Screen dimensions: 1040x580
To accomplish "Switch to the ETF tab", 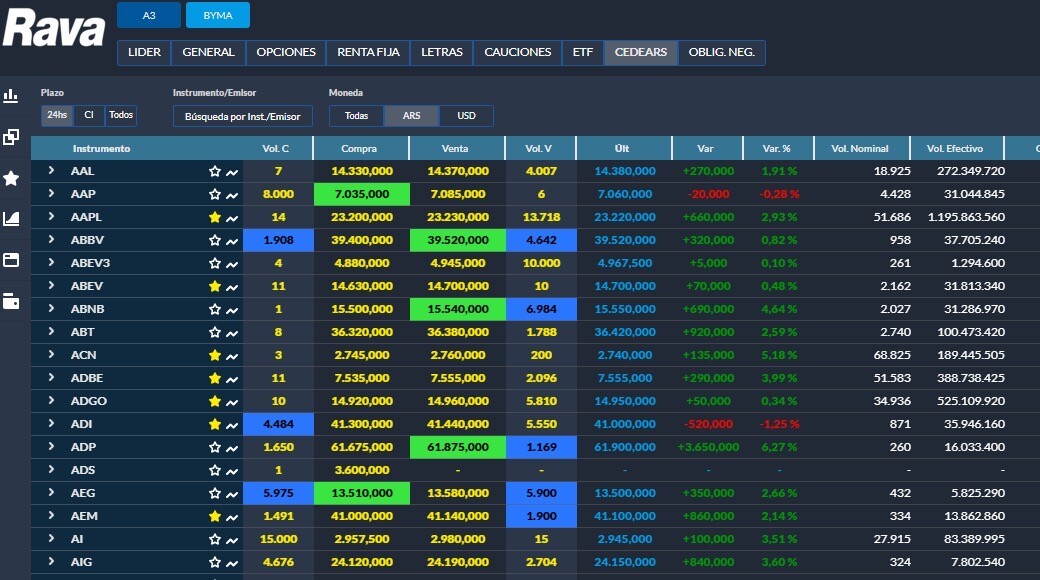I will (x=583, y=52).
